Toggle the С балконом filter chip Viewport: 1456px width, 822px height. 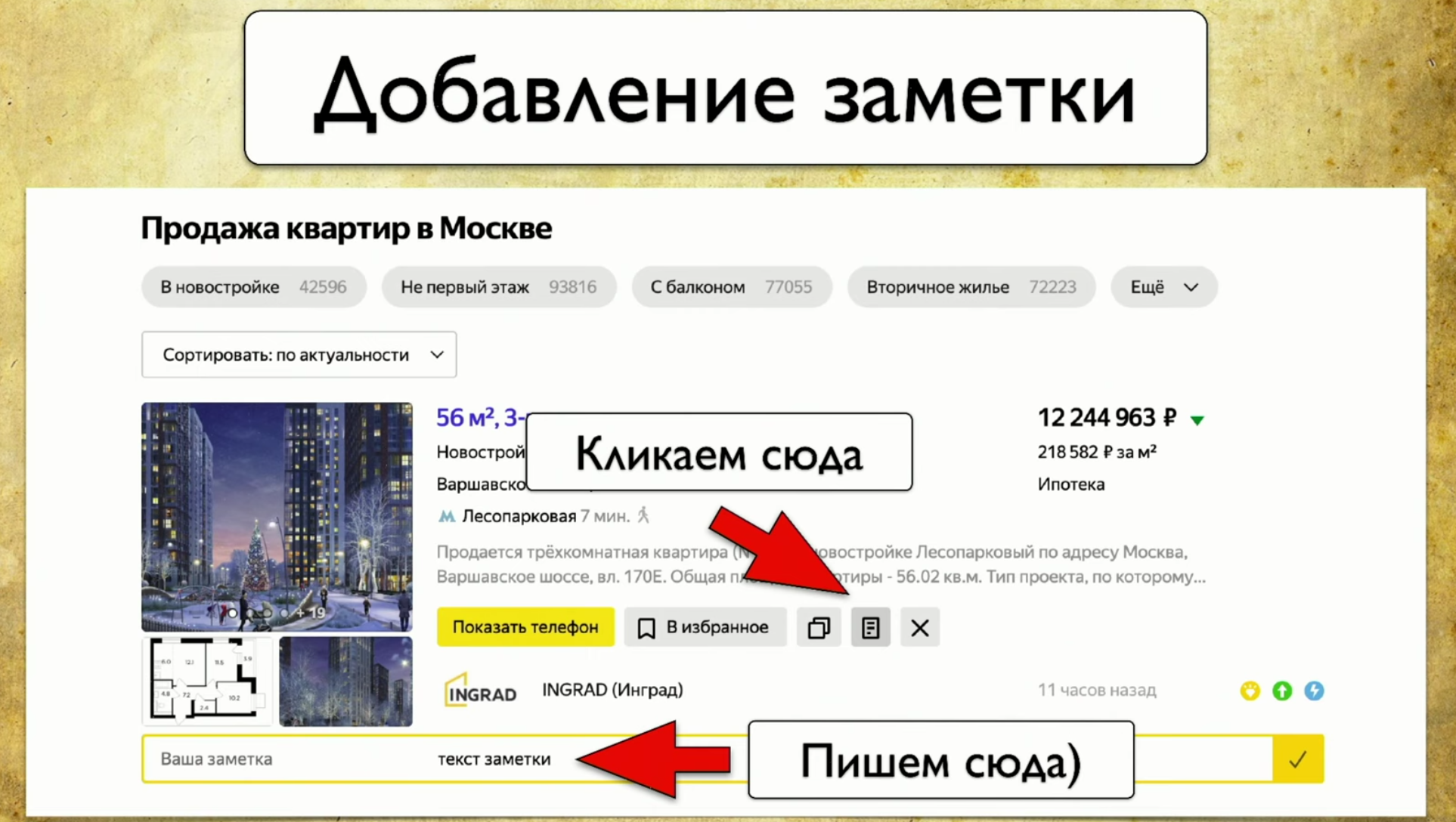(x=731, y=287)
